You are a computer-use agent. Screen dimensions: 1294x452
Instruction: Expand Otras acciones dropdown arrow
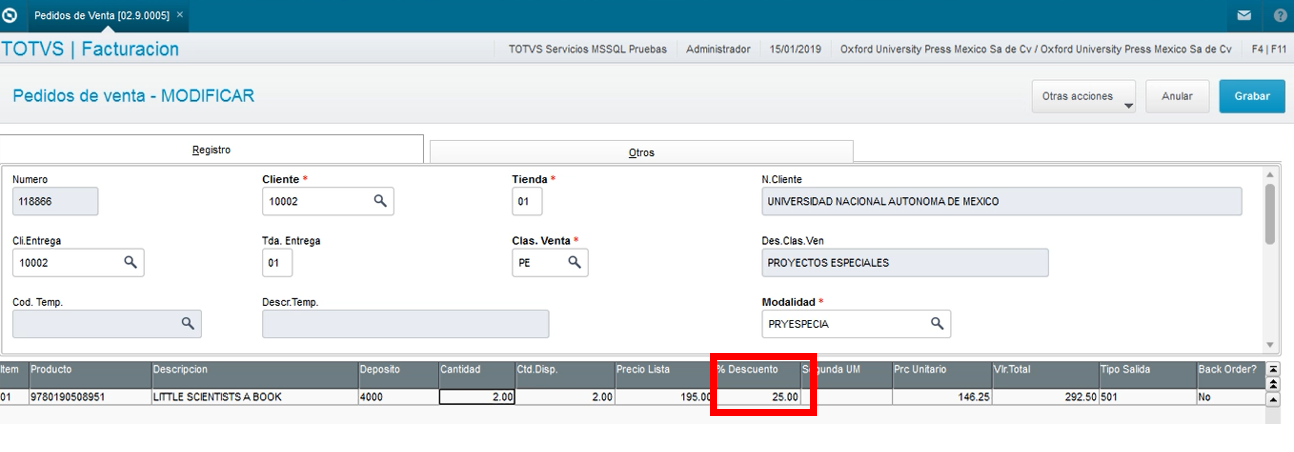[x=1128, y=105]
